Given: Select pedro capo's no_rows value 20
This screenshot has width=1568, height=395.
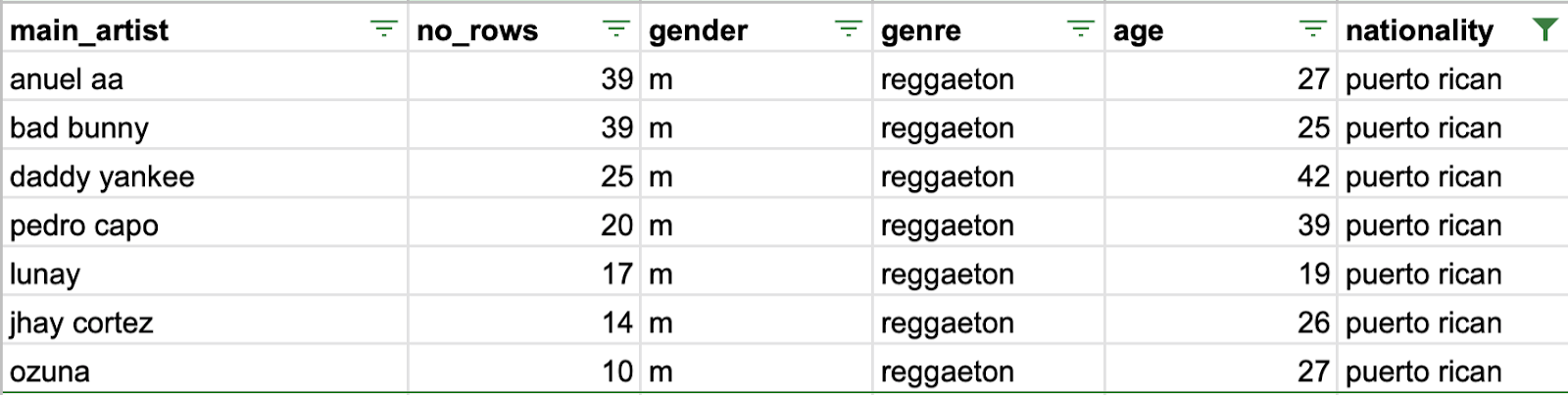Looking at the screenshot, I should pos(524,225).
